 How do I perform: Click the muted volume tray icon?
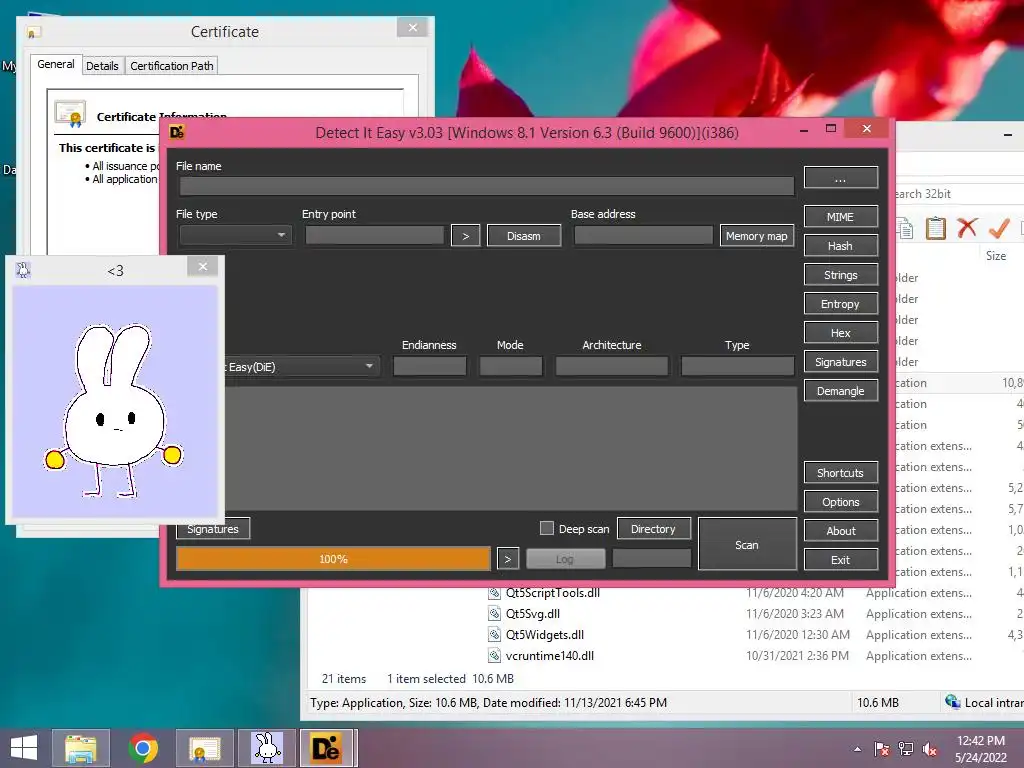pyautogui.click(x=930, y=749)
